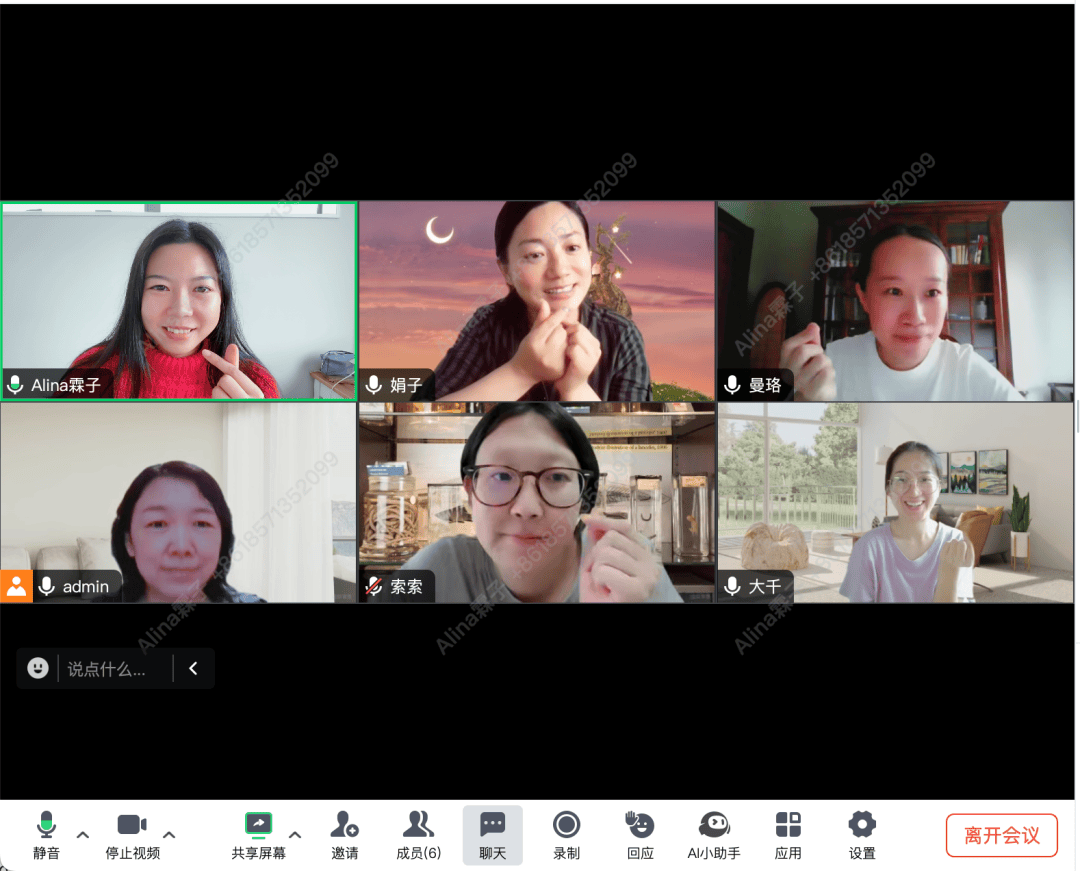Image resolution: width=1080 pixels, height=871 pixels.
Task: Open the 应用 apps icon
Action: click(x=788, y=835)
